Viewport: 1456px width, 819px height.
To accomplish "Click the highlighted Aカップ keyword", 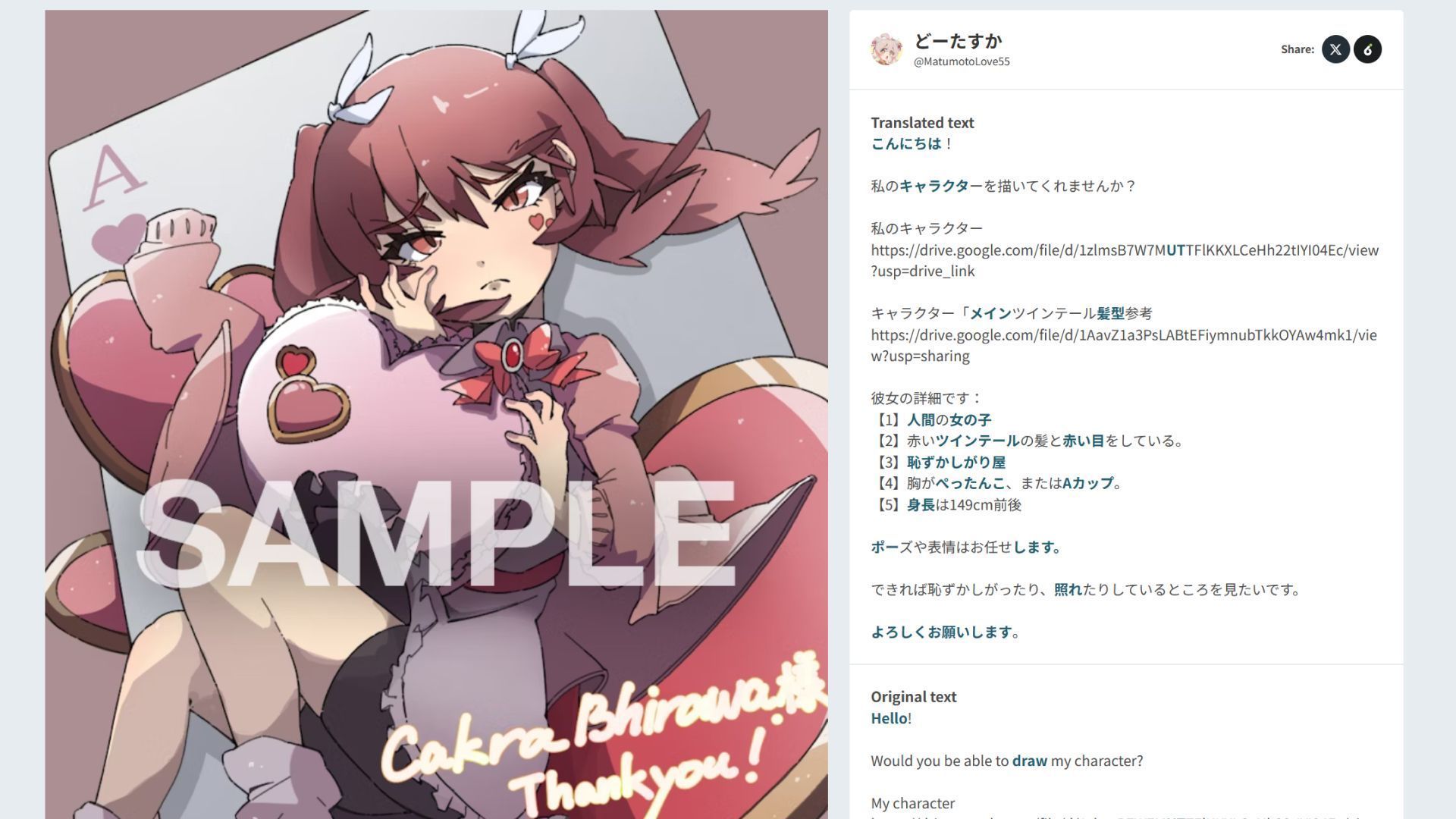I will pos(1087,483).
